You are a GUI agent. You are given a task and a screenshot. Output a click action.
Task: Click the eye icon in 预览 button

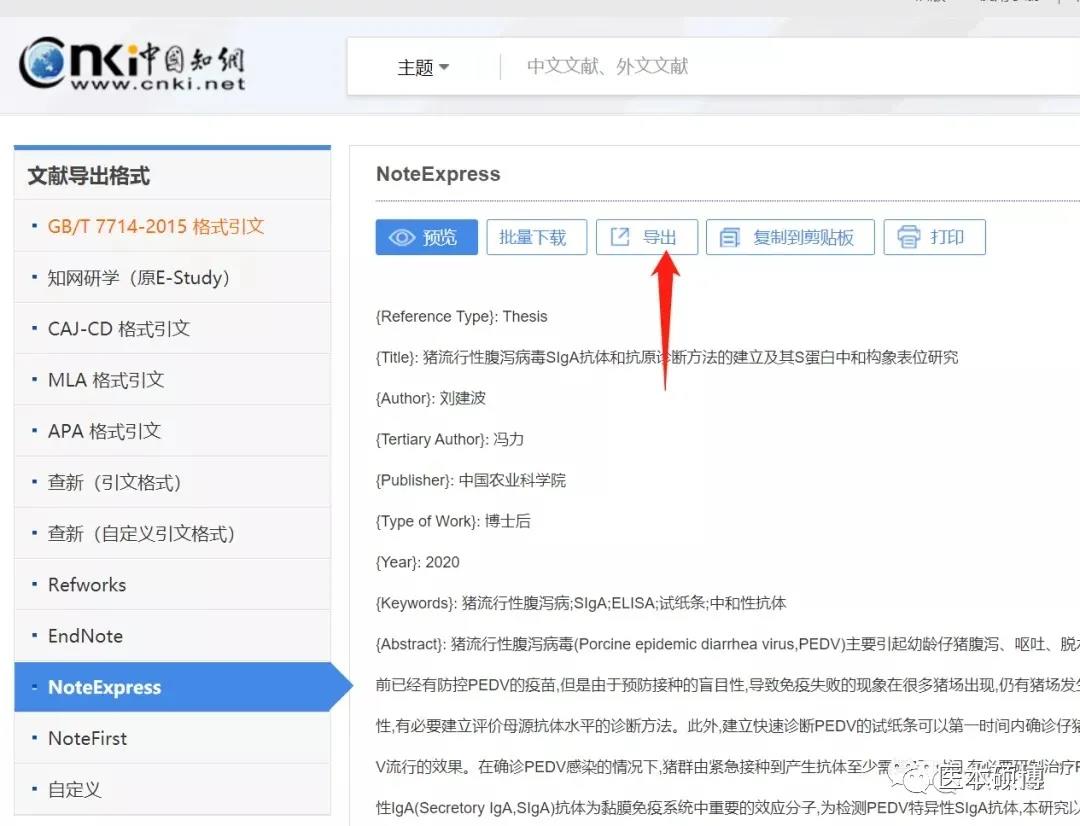(x=402, y=238)
